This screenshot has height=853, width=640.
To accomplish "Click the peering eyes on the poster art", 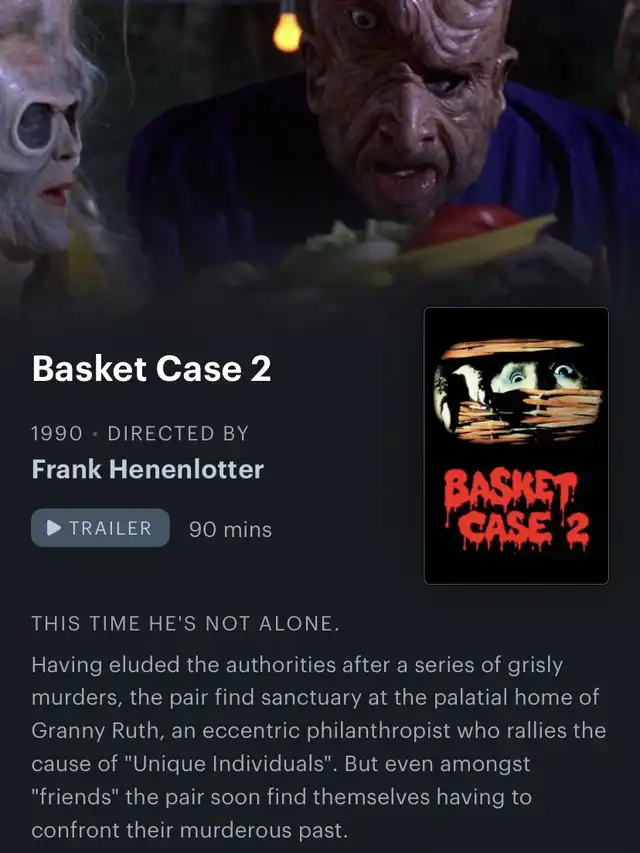I will 539,374.
